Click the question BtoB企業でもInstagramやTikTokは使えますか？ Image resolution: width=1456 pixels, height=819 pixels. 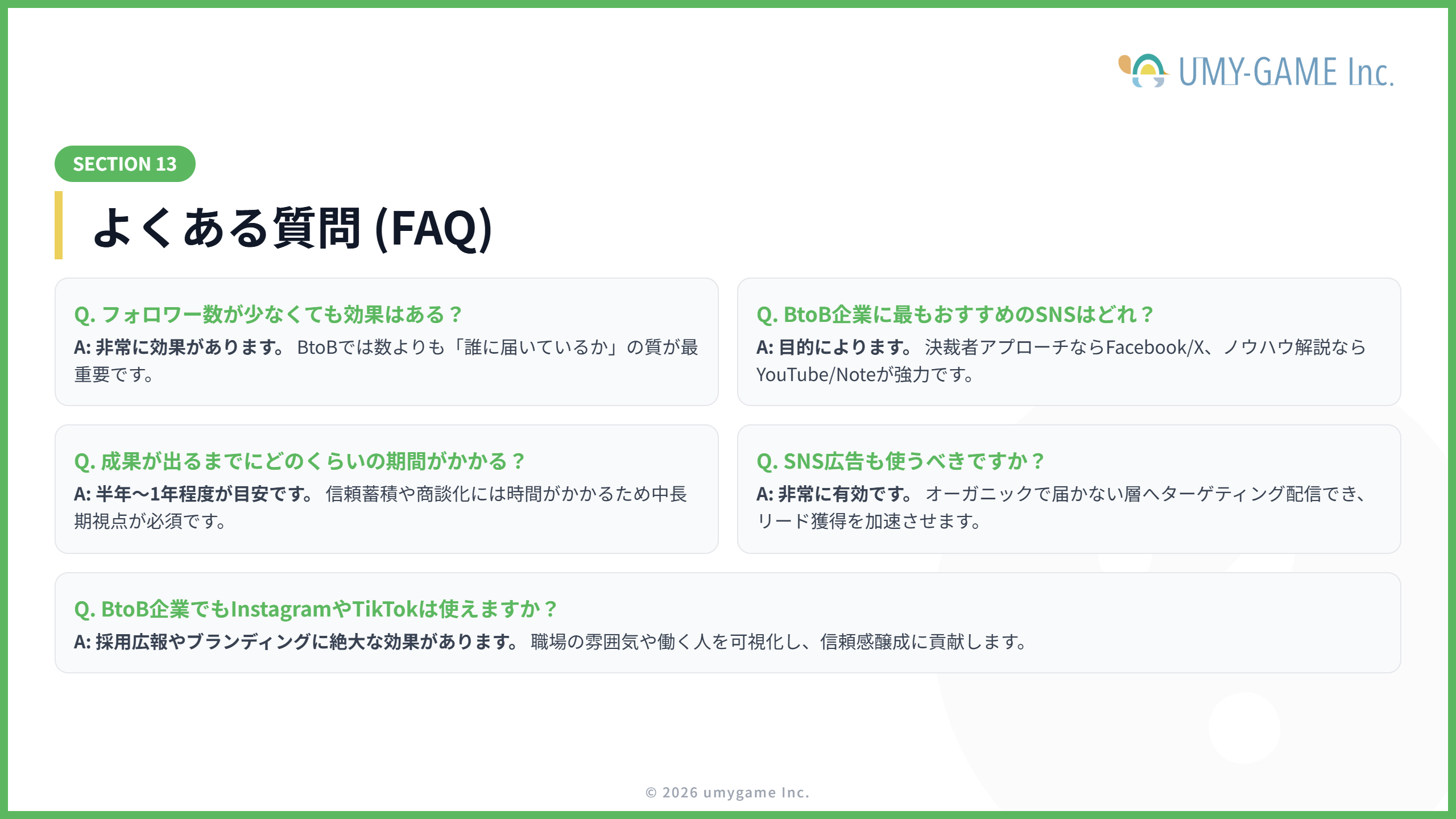(x=316, y=609)
